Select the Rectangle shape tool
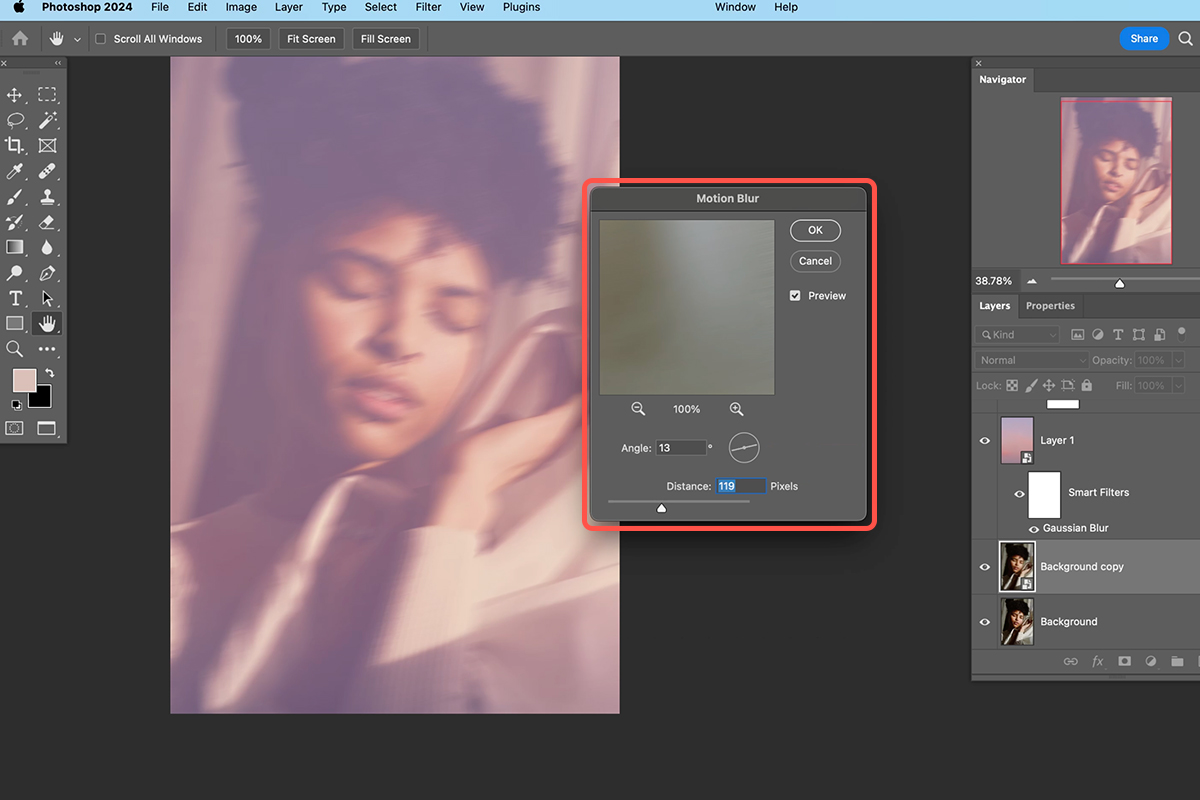This screenshot has height=800, width=1200. (15, 323)
